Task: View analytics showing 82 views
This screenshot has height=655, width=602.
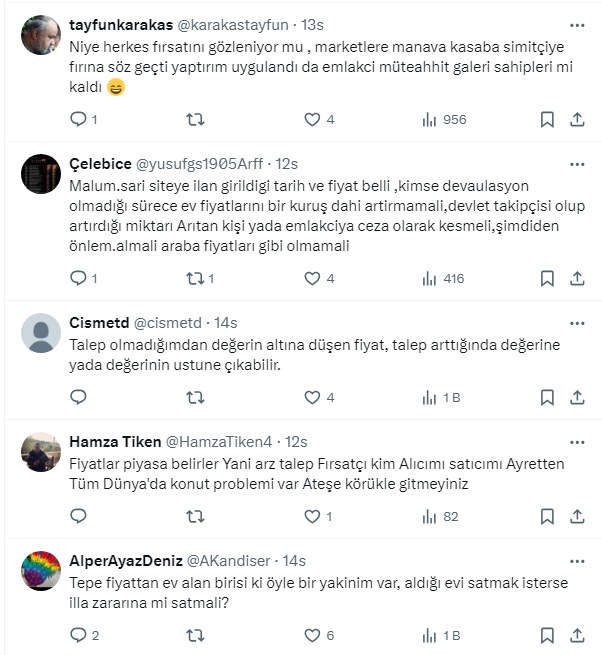Action: 440,516
